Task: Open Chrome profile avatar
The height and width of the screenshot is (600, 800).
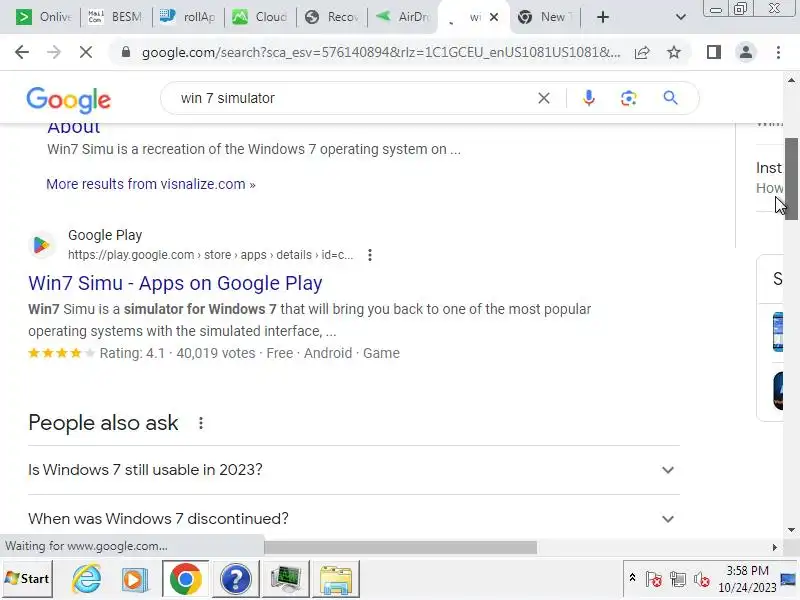Action: pos(745,52)
